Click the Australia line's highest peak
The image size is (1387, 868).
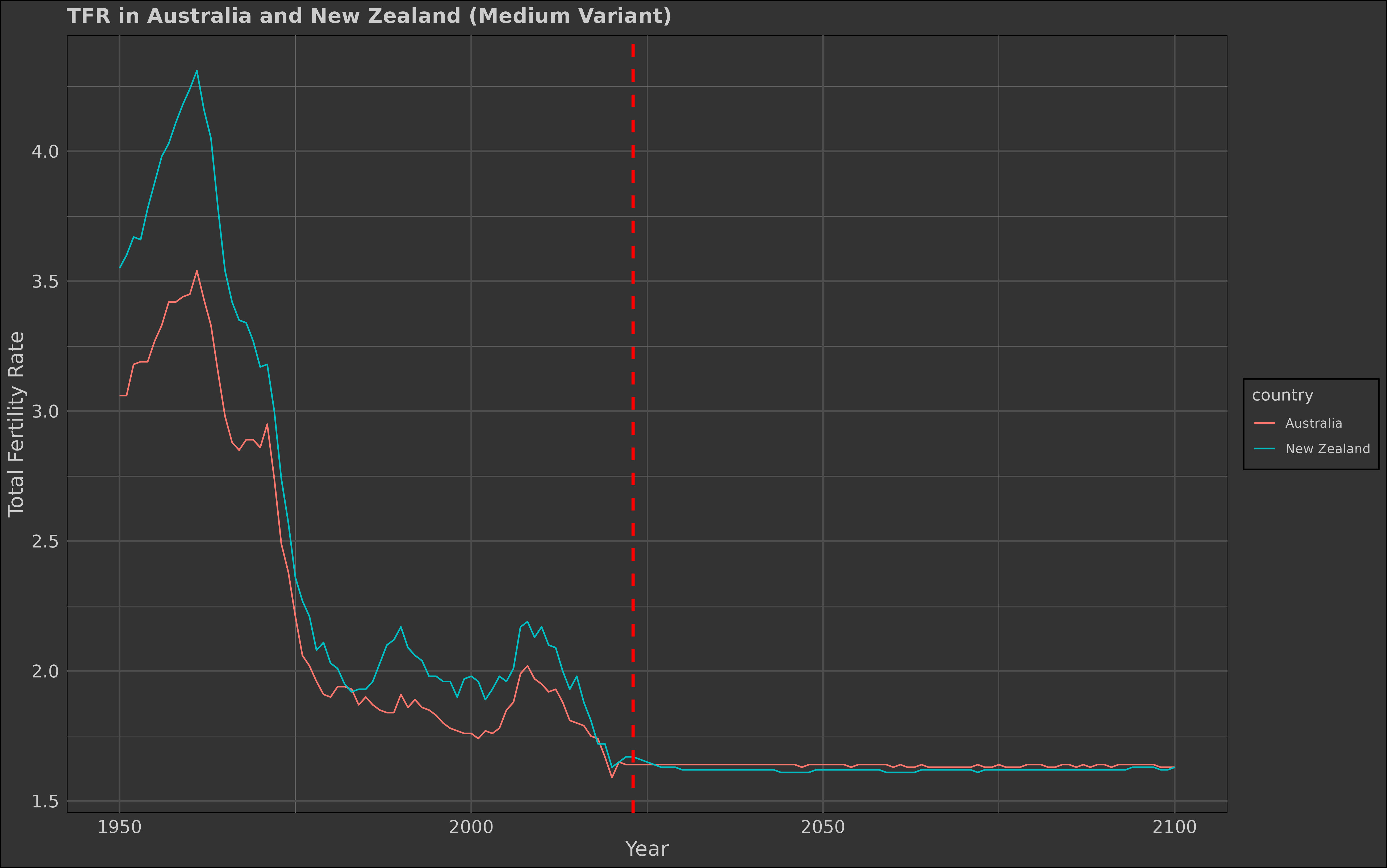coord(197,271)
